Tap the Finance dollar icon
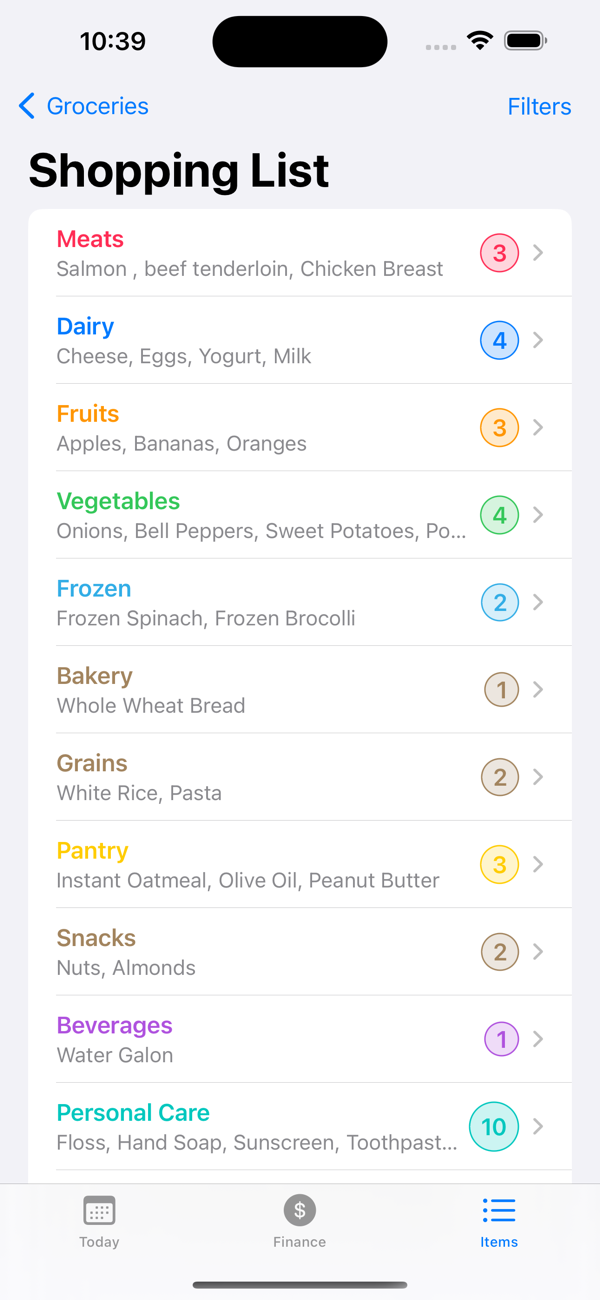Viewport: 600px width, 1300px height. (299, 1211)
